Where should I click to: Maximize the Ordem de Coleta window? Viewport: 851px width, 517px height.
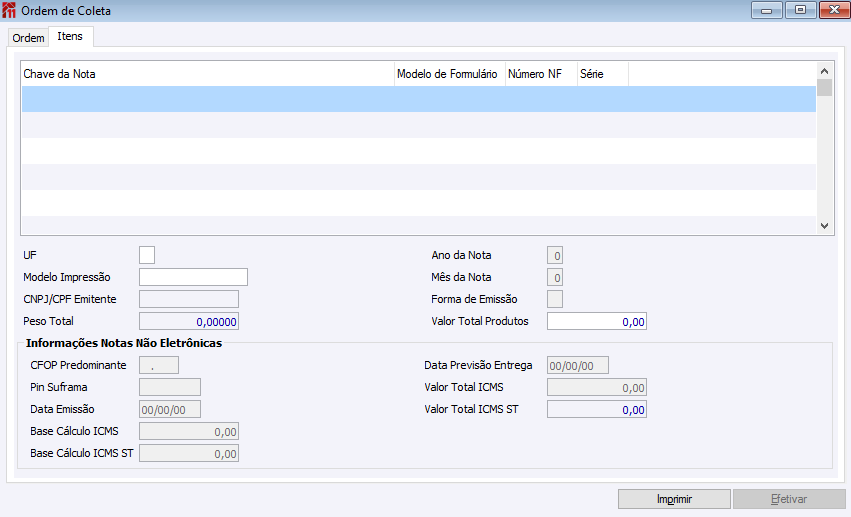tap(800, 10)
